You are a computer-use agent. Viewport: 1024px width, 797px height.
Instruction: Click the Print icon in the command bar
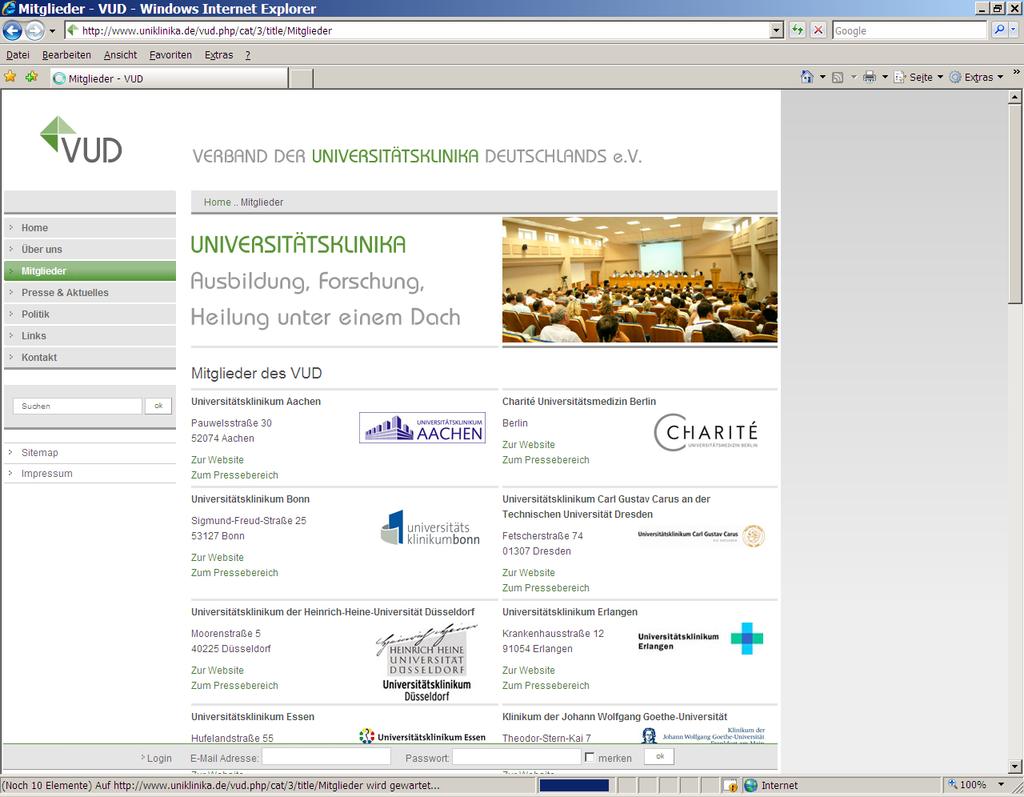(x=869, y=77)
